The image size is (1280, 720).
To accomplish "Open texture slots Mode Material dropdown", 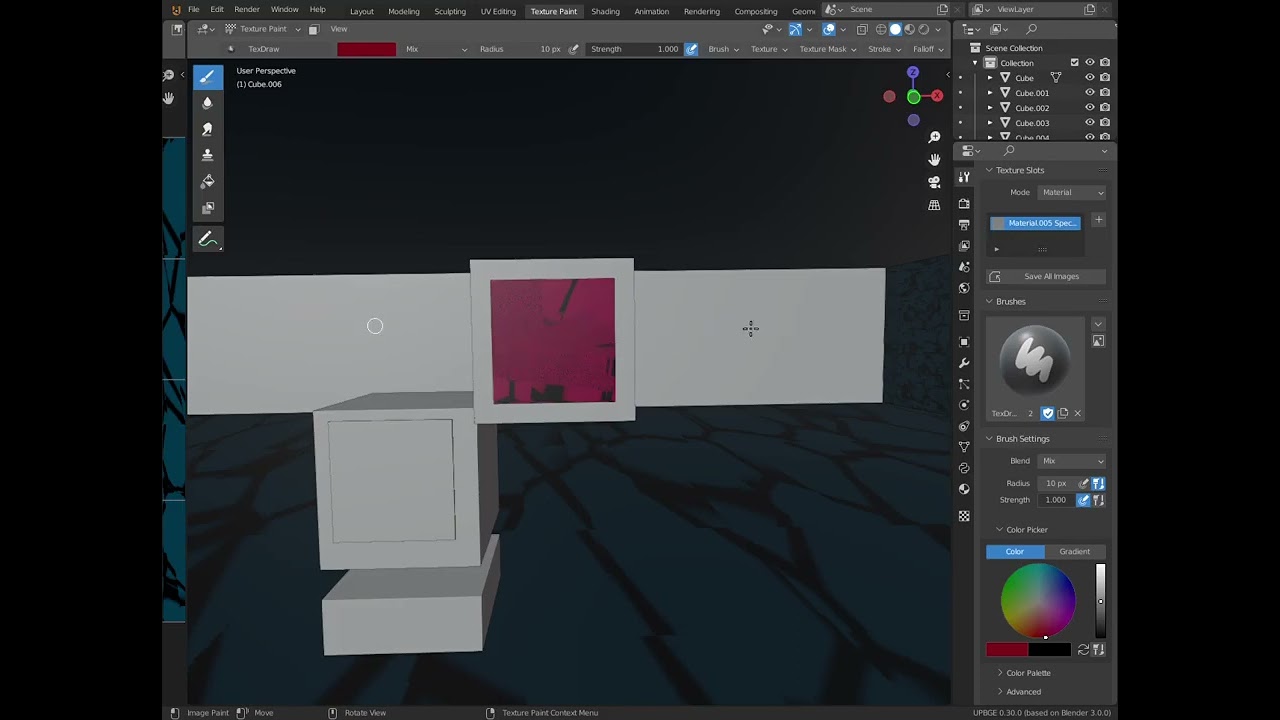I will (1072, 192).
